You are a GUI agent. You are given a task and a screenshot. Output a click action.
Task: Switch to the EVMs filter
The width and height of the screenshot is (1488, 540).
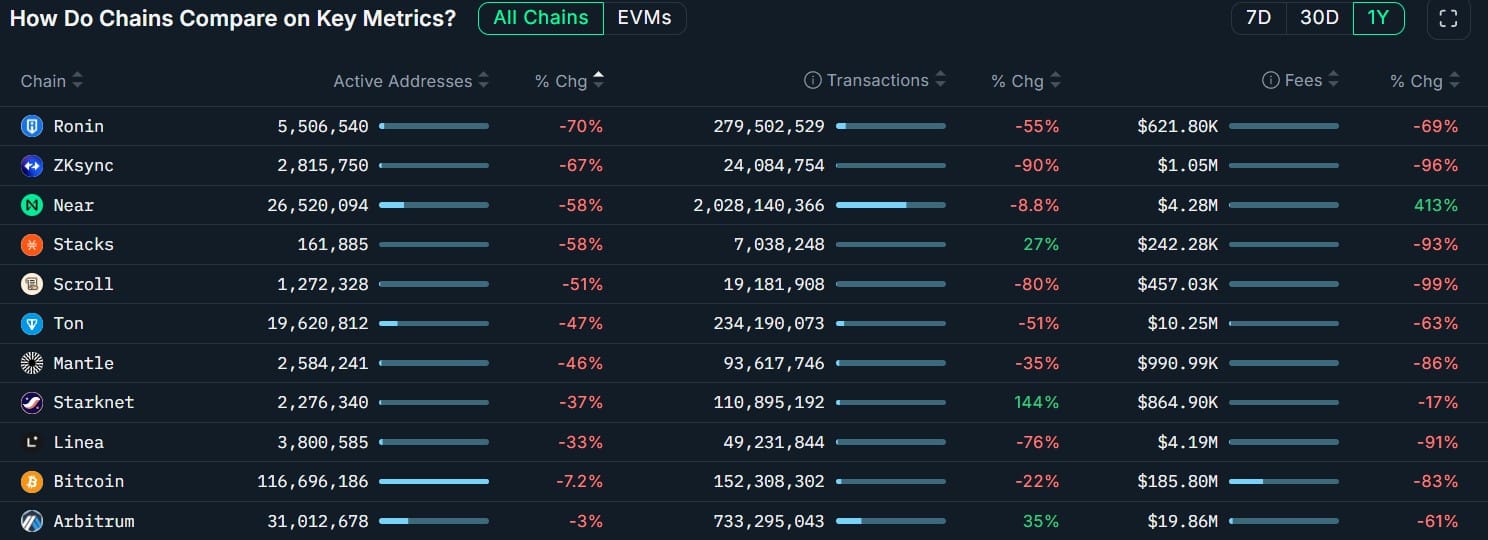click(x=644, y=18)
